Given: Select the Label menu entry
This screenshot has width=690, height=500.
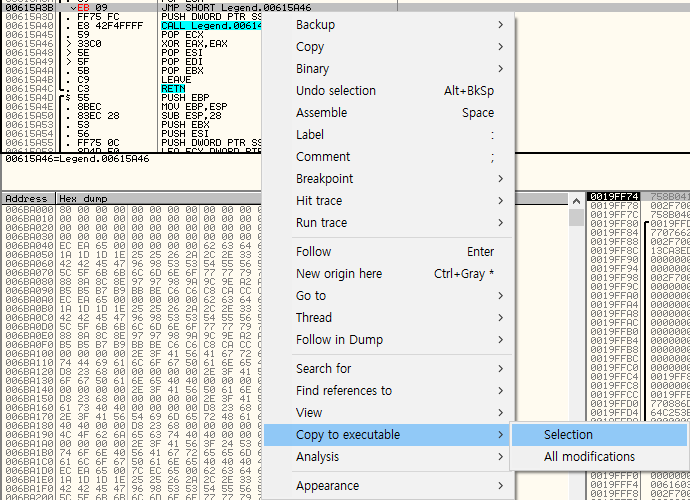Looking at the screenshot, I should click(388, 135).
